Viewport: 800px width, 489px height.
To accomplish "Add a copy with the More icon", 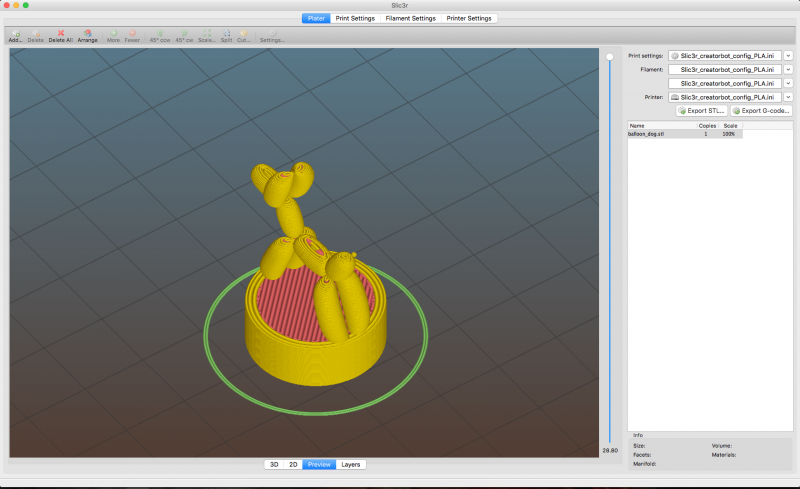I will pyautogui.click(x=114, y=35).
